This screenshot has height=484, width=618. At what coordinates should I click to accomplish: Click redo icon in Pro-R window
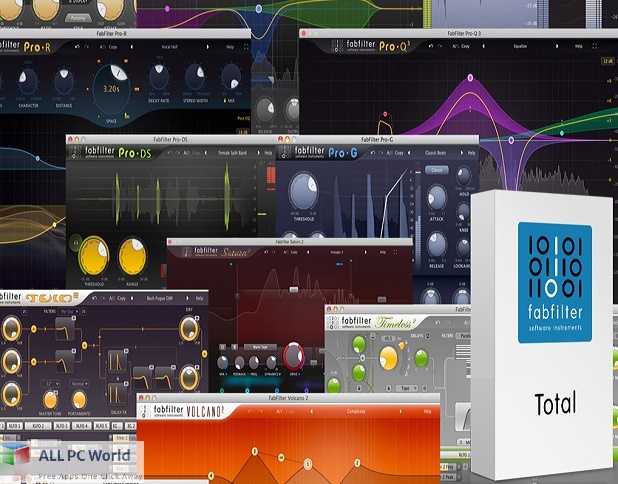pyautogui.click(x=87, y=47)
